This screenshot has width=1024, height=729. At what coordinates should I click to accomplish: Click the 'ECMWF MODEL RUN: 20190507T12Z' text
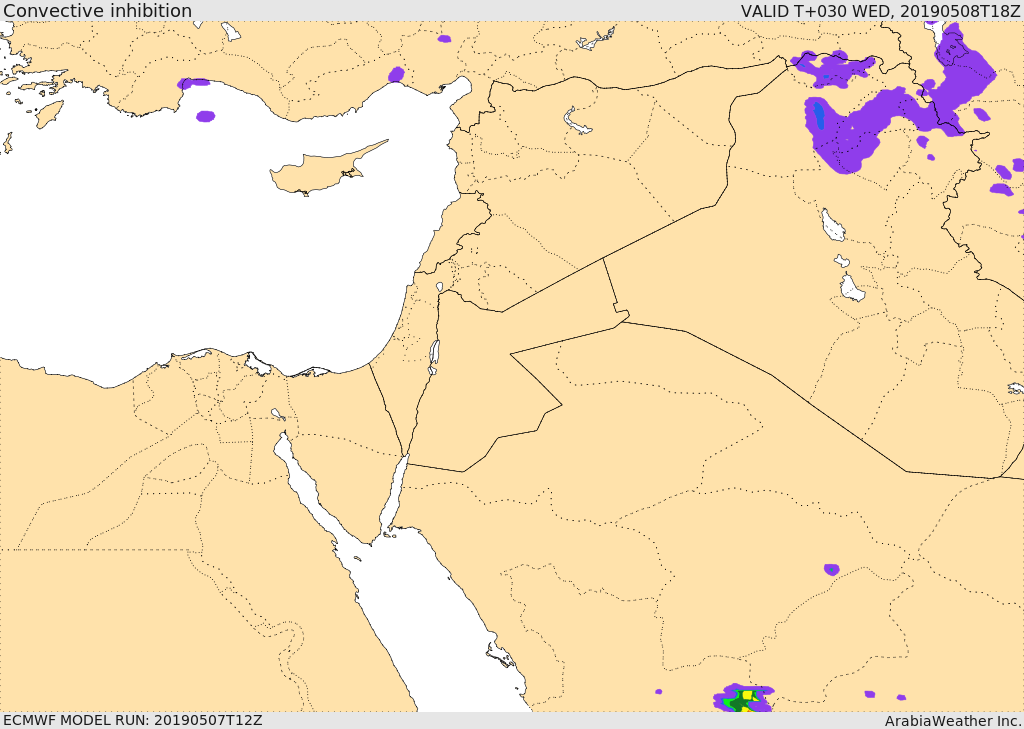tap(133, 720)
